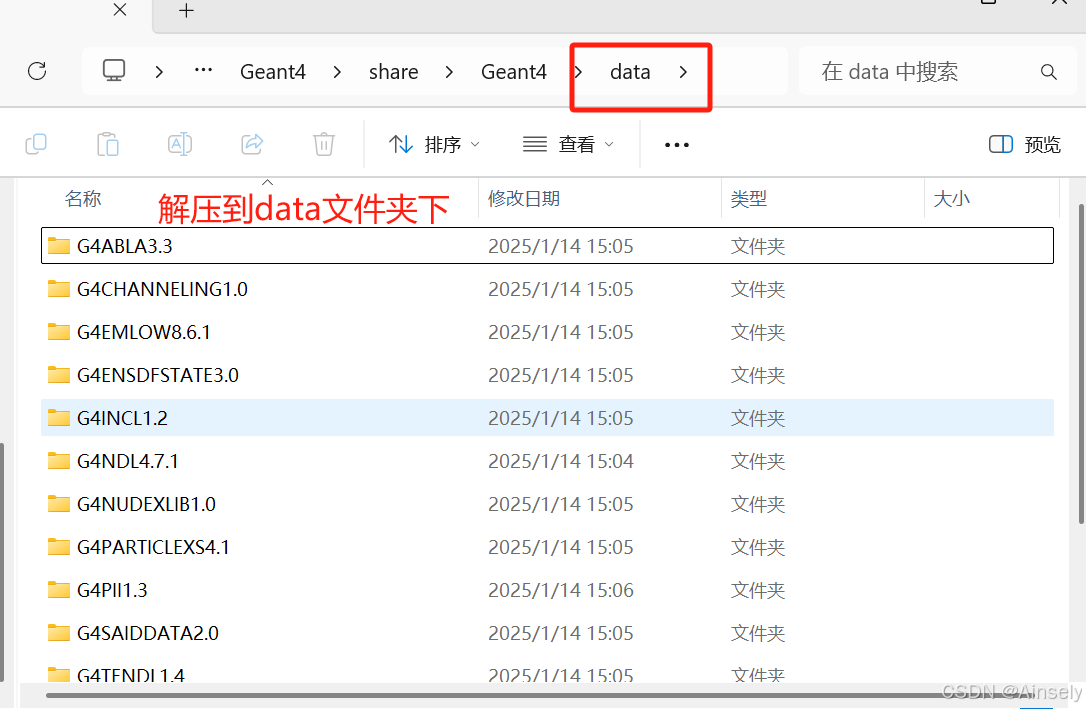Click the This PC monitor icon
The image size is (1086, 709).
pos(114,71)
